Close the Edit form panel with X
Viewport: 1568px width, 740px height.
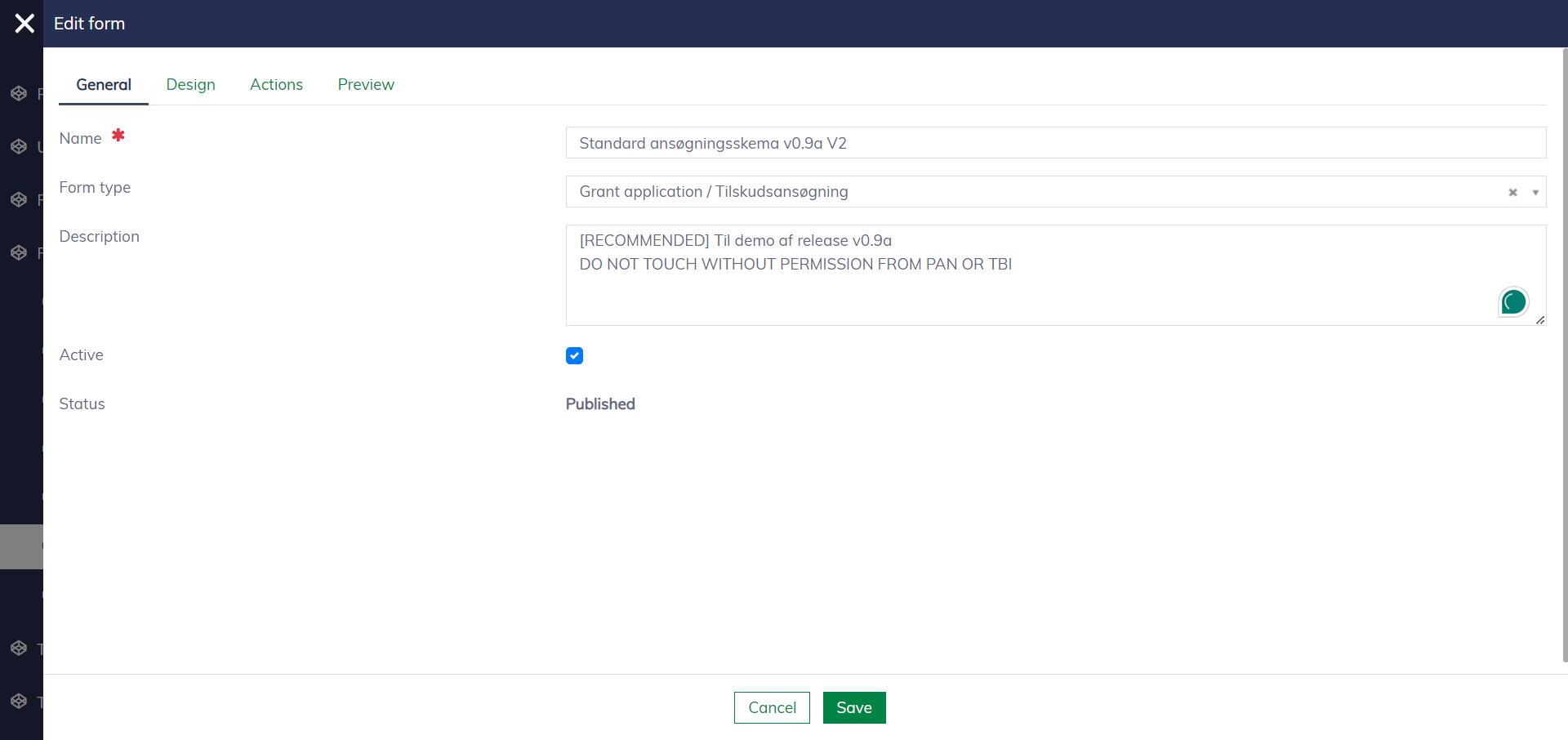click(24, 24)
